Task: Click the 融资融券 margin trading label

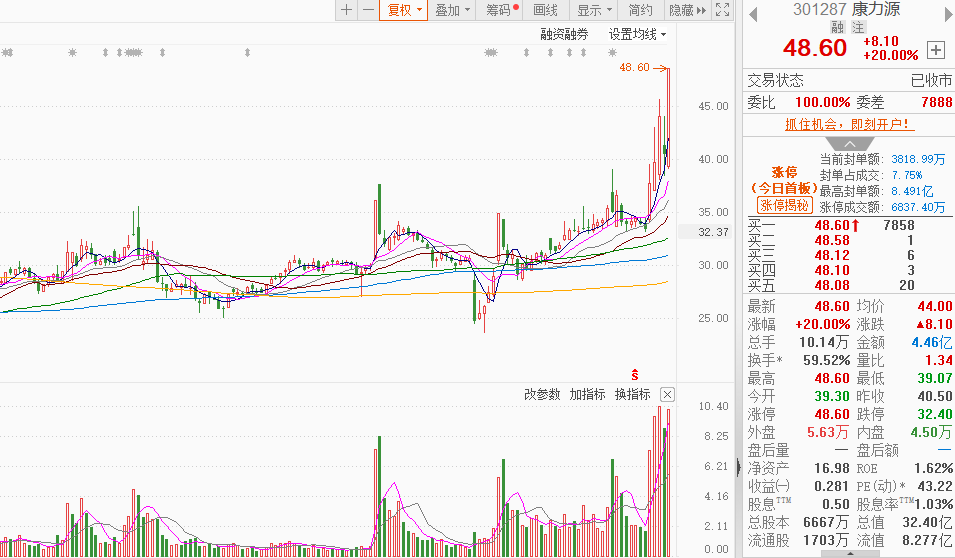Action: [564, 35]
